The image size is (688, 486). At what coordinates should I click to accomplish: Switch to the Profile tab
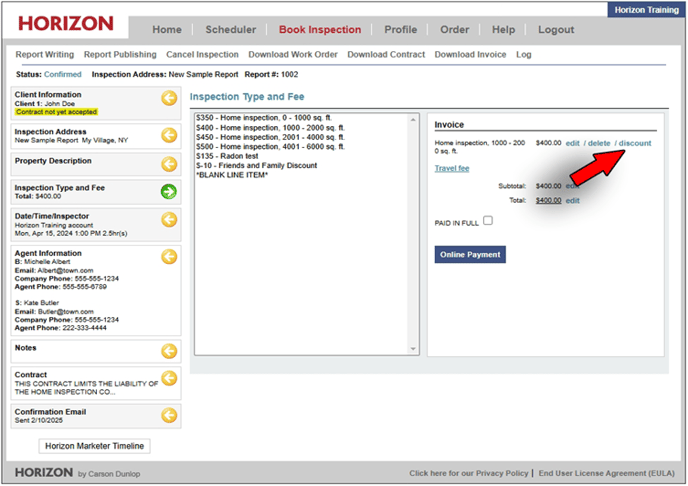coord(400,30)
